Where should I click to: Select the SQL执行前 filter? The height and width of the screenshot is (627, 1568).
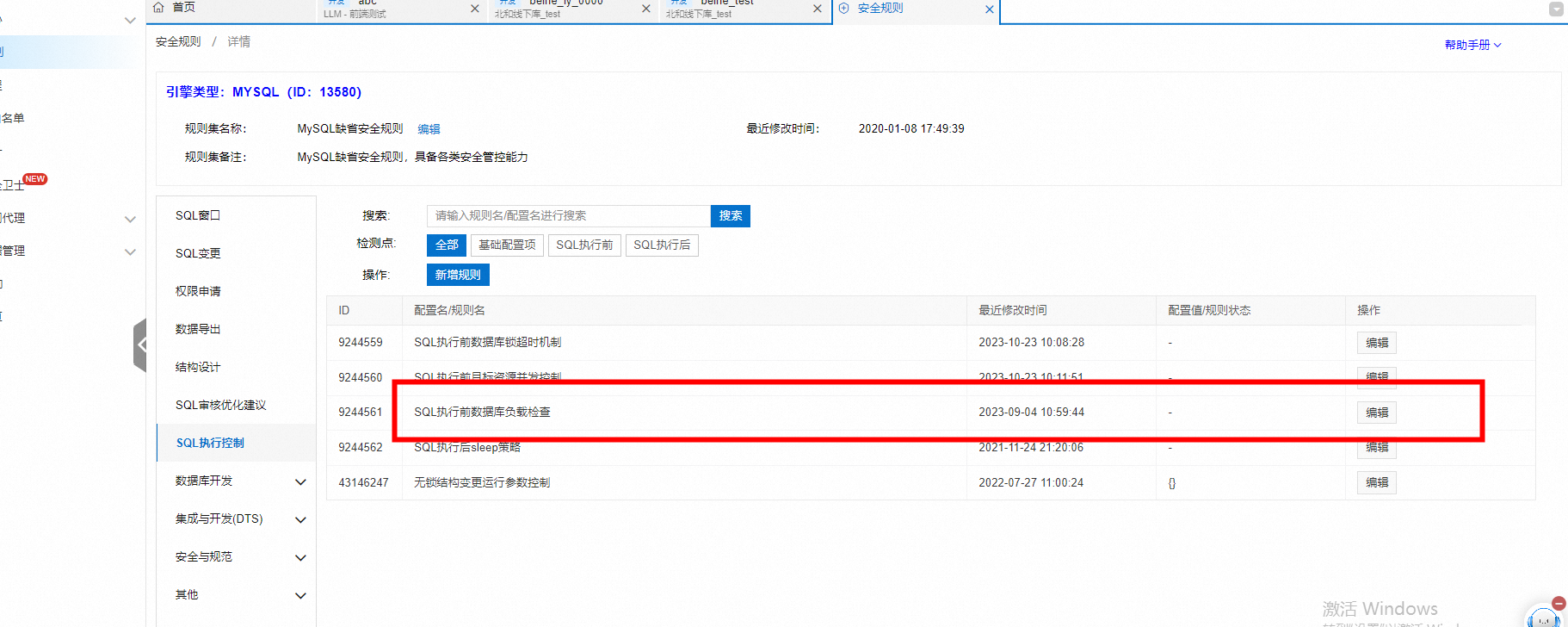[584, 245]
